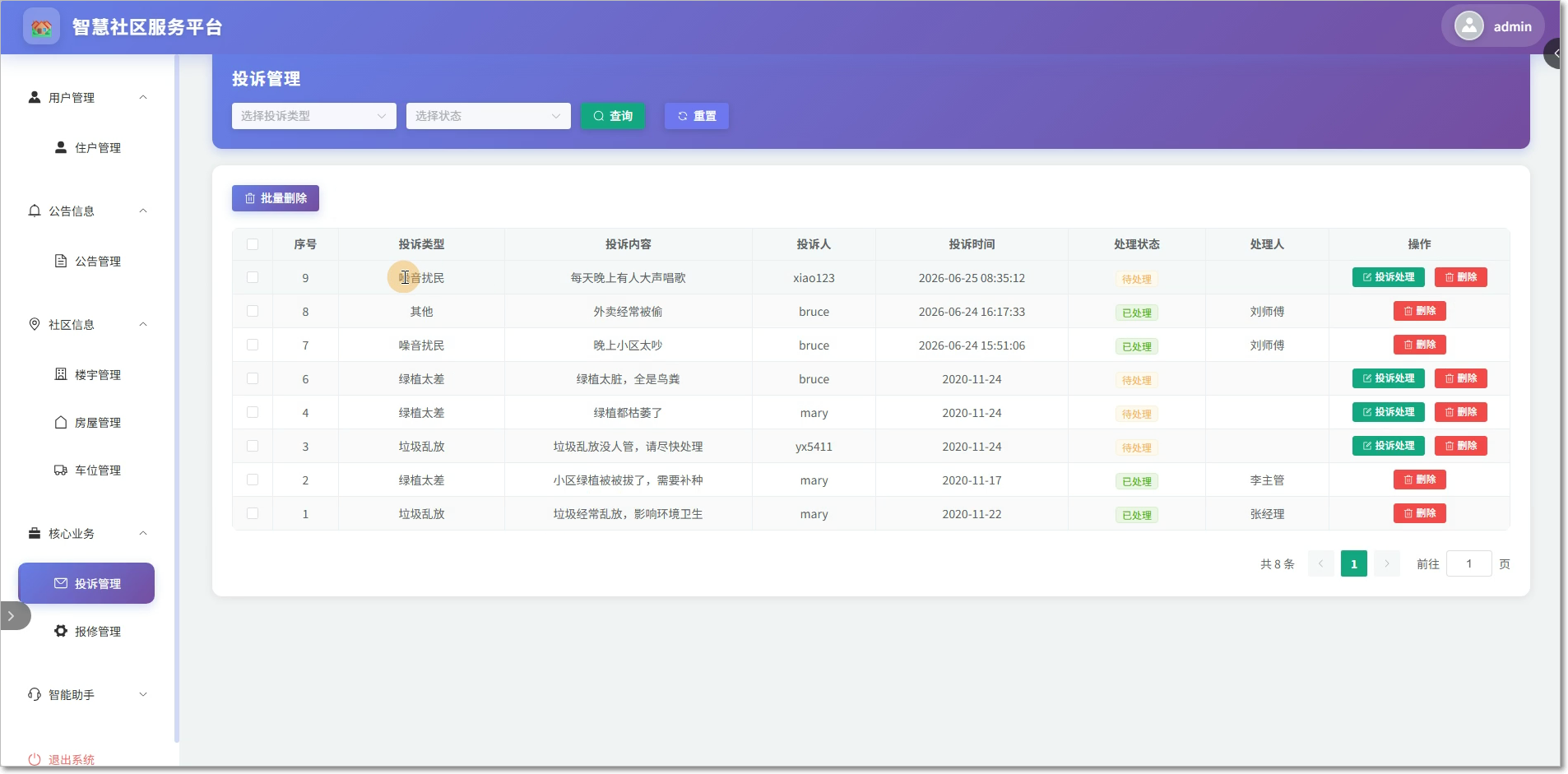Check the row 9 噪音扰民 checkbox
The height and width of the screenshot is (774, 1568).
click(x=253, y=278)
